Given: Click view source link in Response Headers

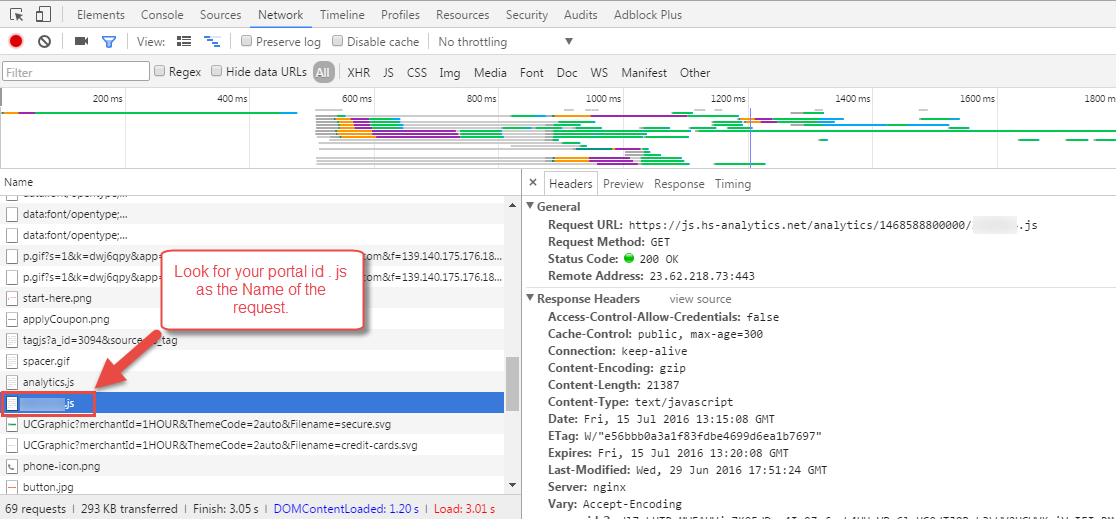Looking at the screenshot, I should point(700,299).
